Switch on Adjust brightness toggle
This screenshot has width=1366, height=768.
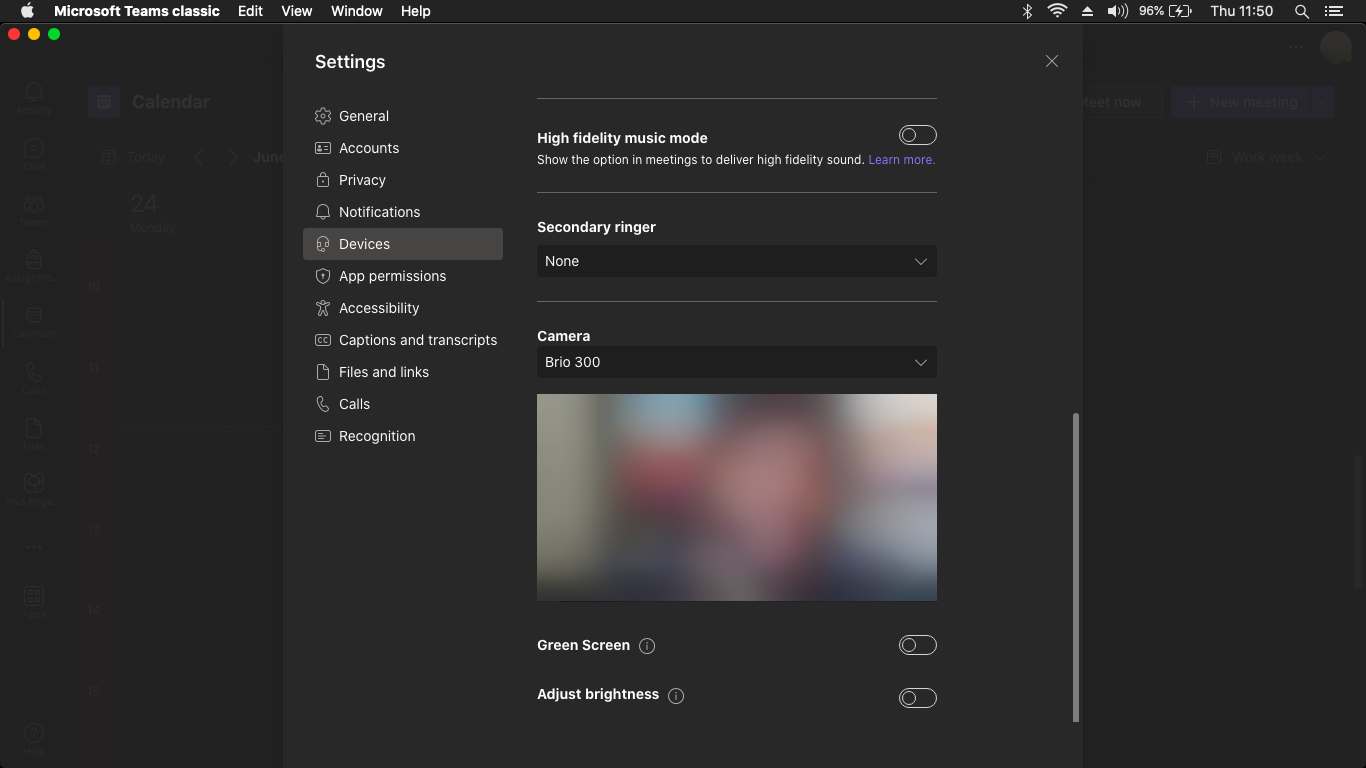(x=917, y=698)
